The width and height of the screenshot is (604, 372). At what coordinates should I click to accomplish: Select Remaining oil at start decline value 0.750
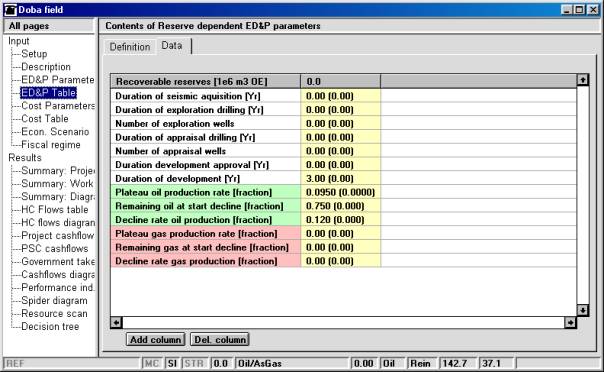(341, 206)
